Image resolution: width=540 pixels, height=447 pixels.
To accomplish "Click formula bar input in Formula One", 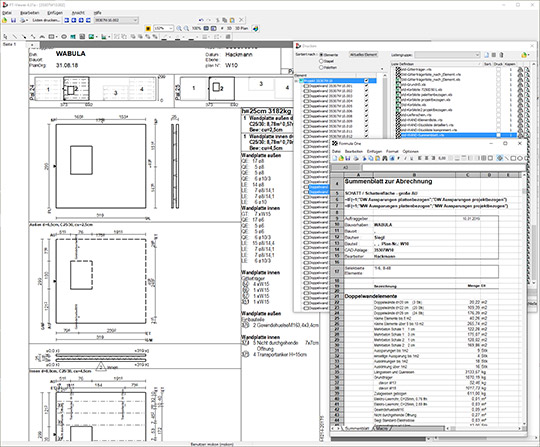I will tap(444, 167).
